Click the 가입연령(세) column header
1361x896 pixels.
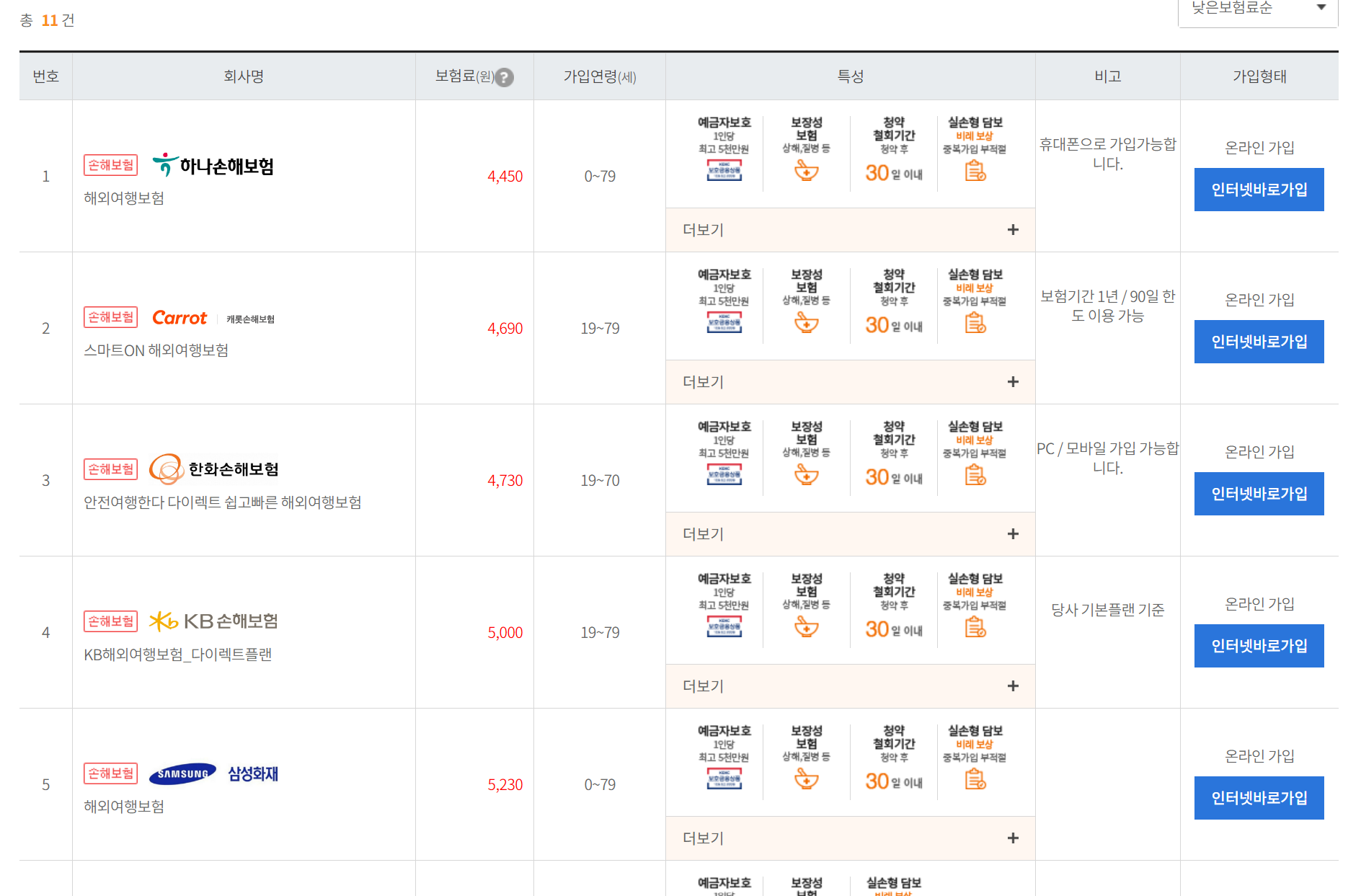click(x=600, y=76)
